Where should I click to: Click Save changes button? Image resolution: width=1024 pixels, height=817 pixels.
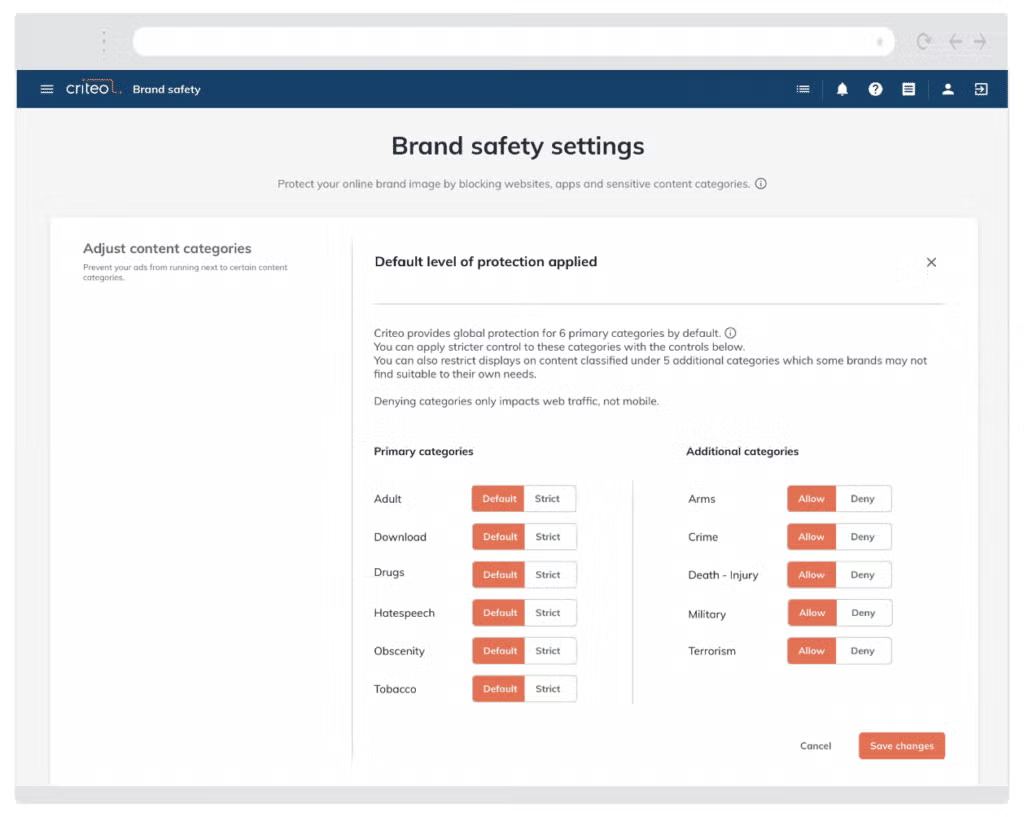coord(902,746)
